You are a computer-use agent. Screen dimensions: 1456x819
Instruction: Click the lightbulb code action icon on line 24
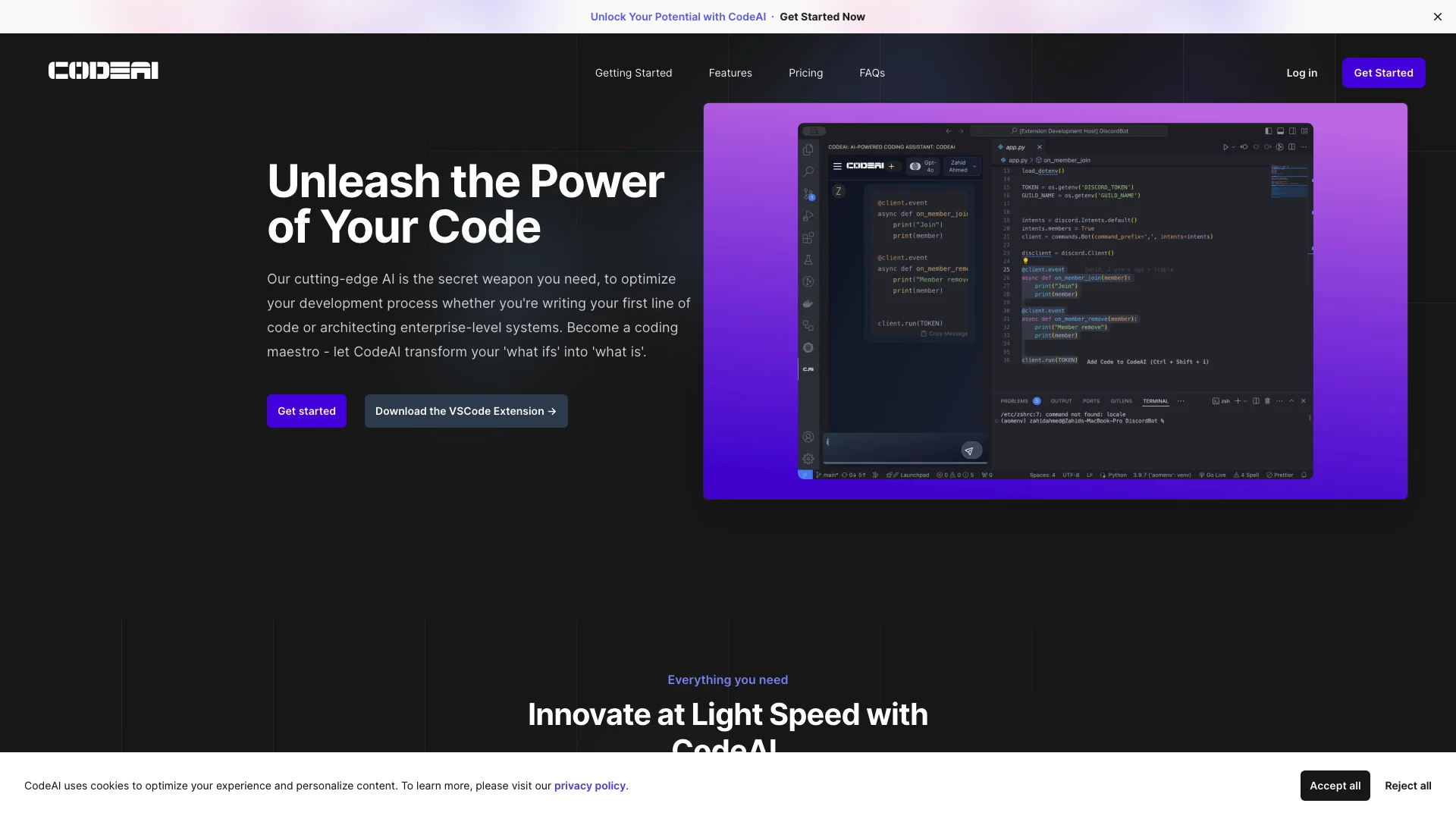click(x=1025, y=261)
